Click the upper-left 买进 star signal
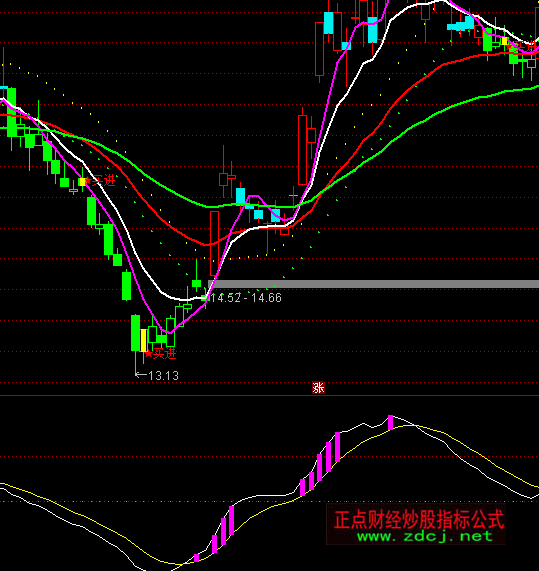The image size is (539, 571). click(99, 180)
